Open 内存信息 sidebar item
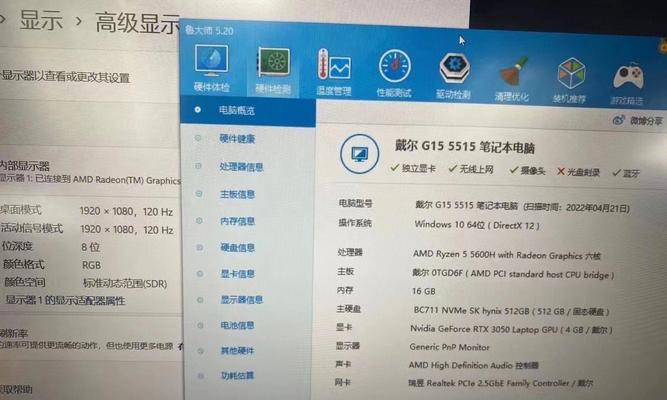The image size is (667, 400). click(237, 221)
